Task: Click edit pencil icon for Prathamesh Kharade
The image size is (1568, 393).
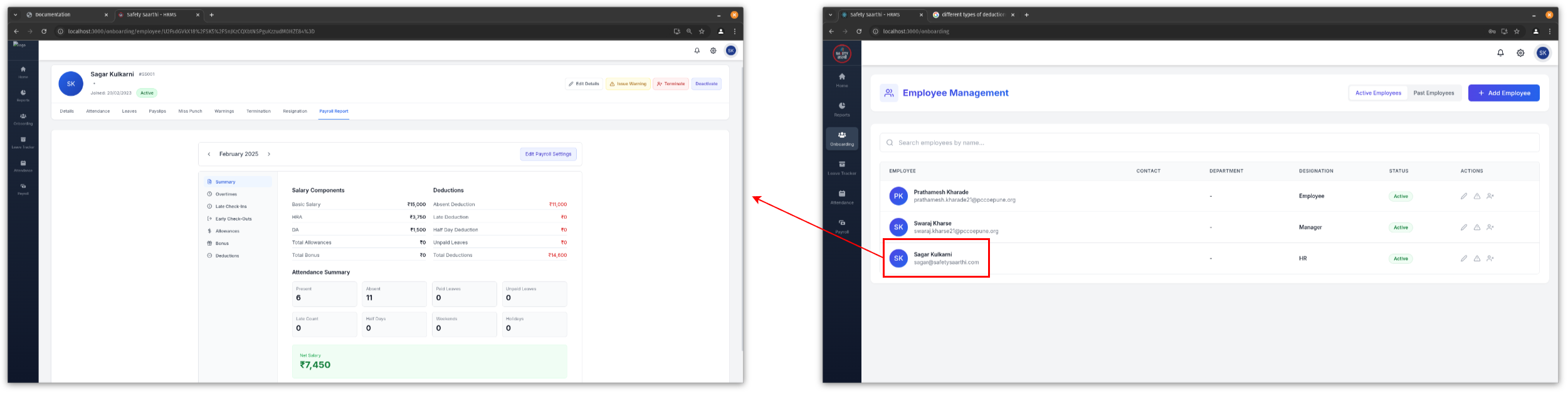Action: pyautogui.click(x=1463, y=196)
